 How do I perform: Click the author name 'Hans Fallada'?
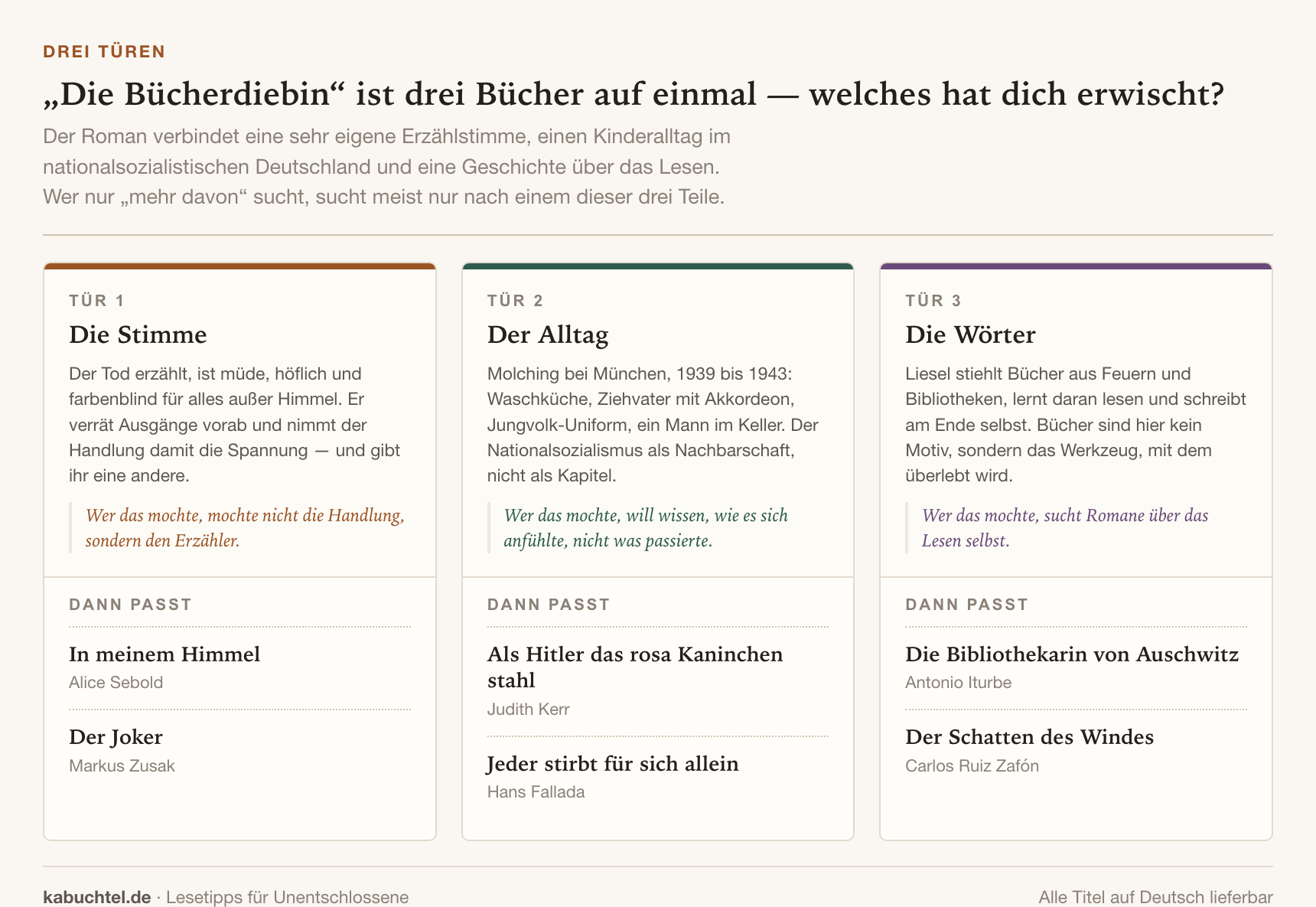point(536,791)
